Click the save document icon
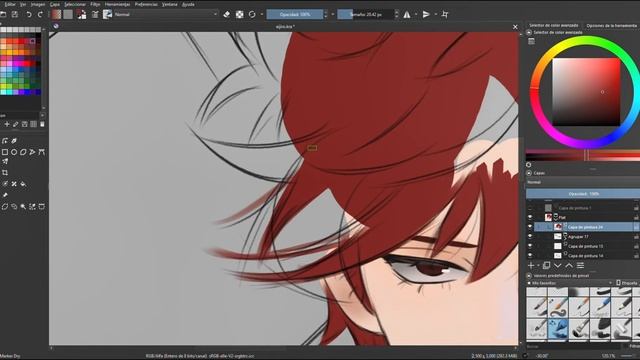This screenshot has width=640, height=360. click(x=15, y=15)
